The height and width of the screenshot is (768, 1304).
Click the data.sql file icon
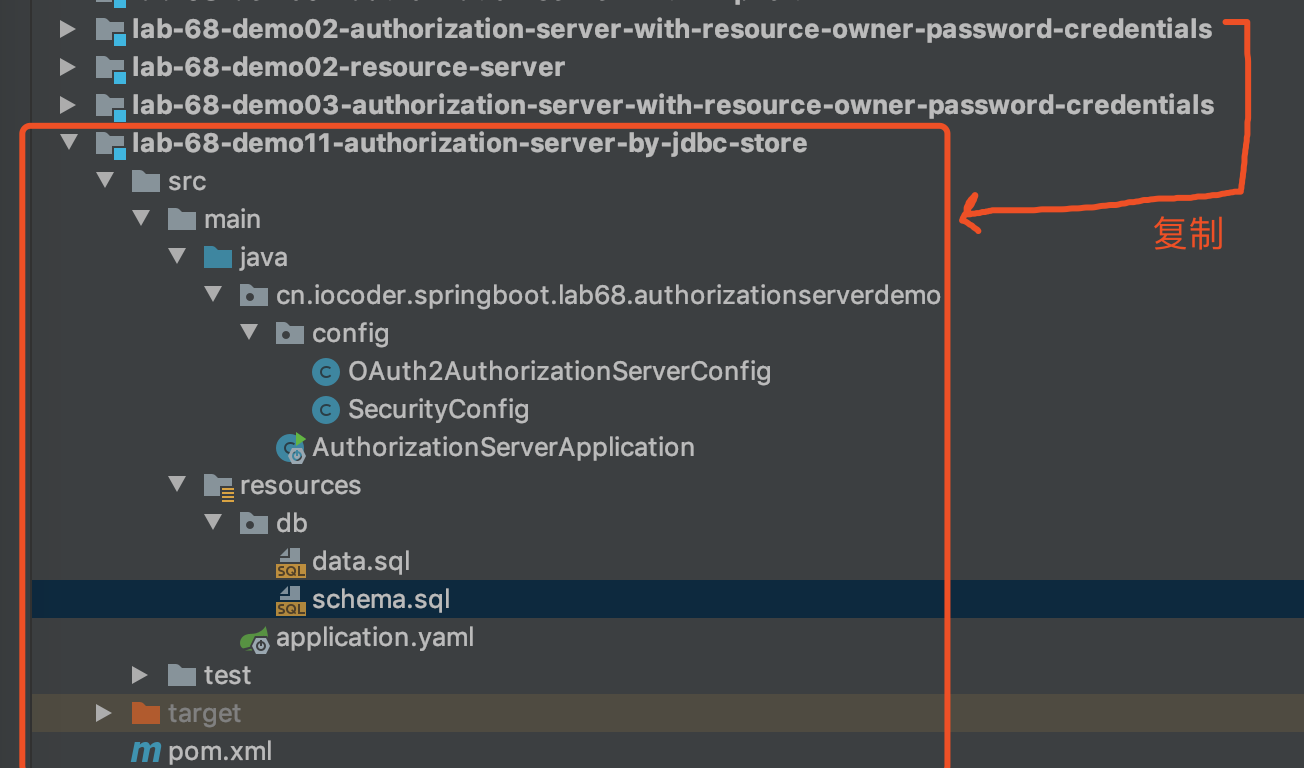tap(291, 562)
